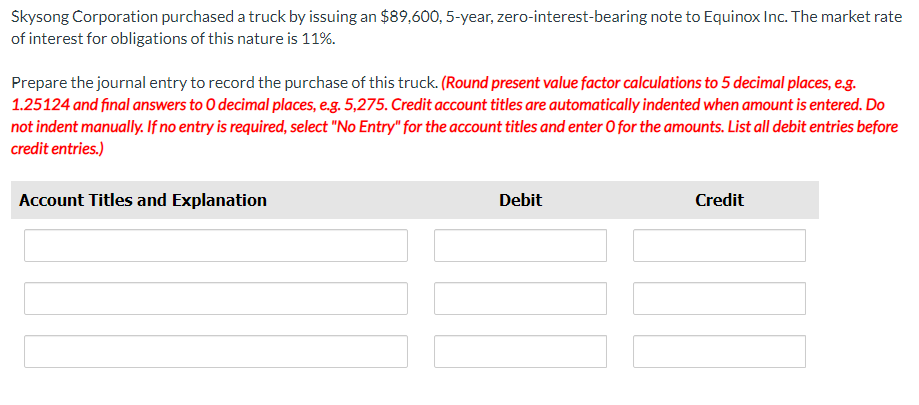919x405 pixels.
Task: Click the 1.25124 rounding example in red text
Action: click(x=40, y=105)
